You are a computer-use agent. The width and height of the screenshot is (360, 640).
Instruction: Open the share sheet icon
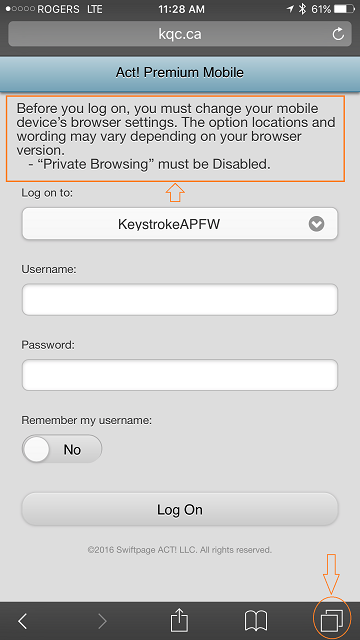[179, 620]
